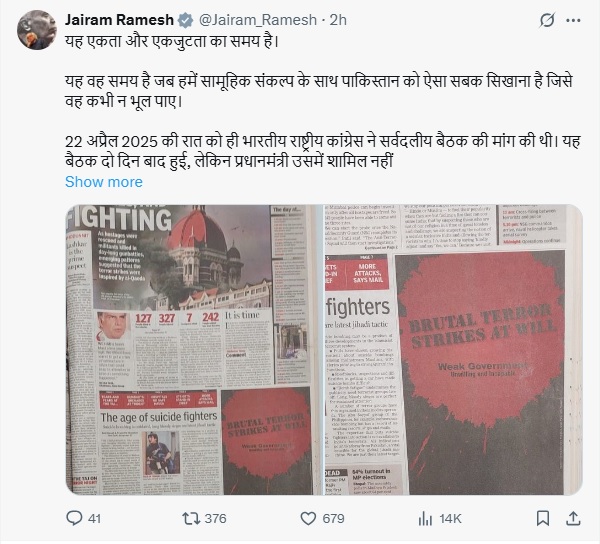Viewport: 600px width, 544px height.
Task: Click the 679 likes count
Action: (x=333, y=519)
